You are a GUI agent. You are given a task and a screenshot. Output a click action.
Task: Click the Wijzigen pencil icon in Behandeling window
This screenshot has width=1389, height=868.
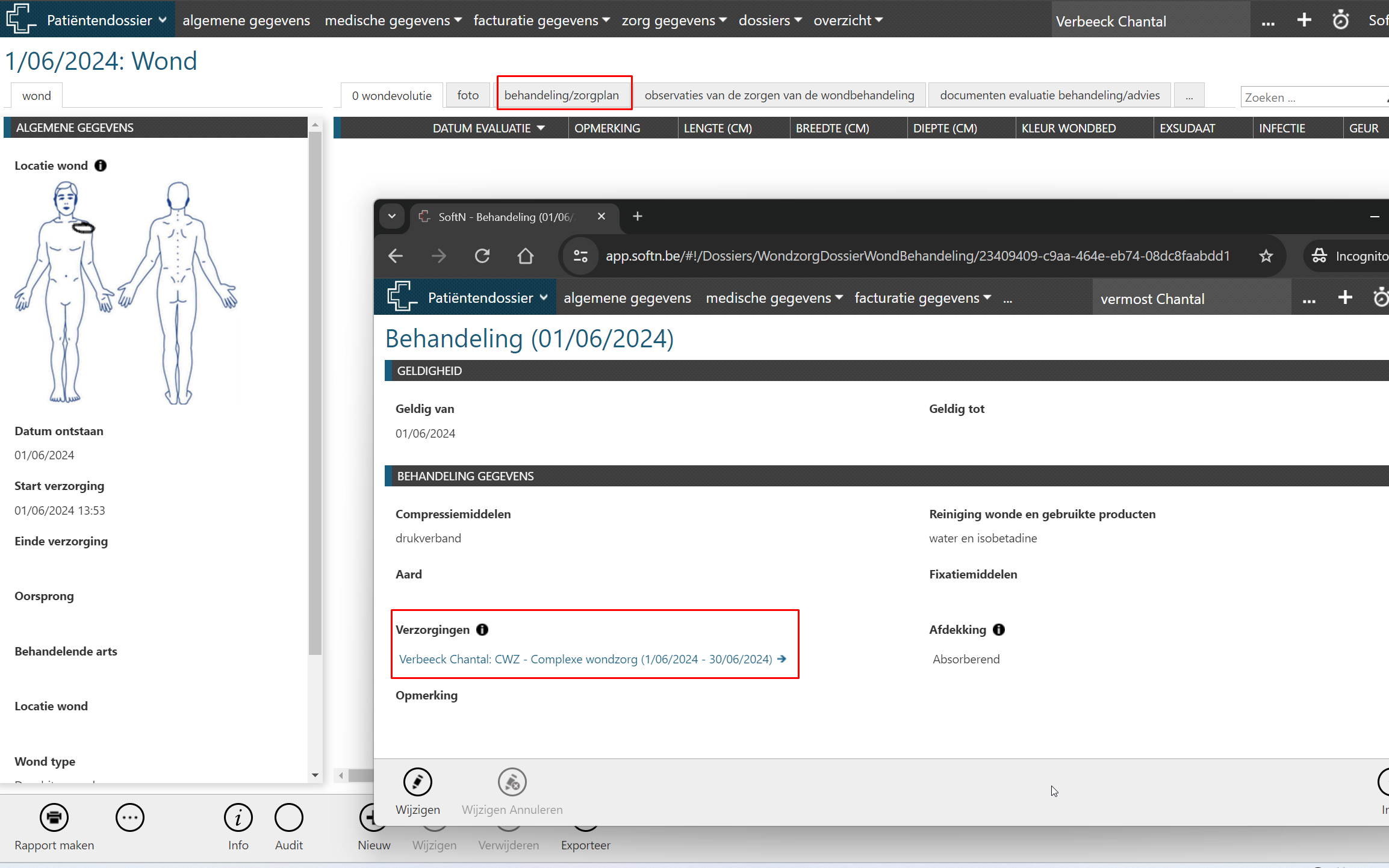[417, 782]
